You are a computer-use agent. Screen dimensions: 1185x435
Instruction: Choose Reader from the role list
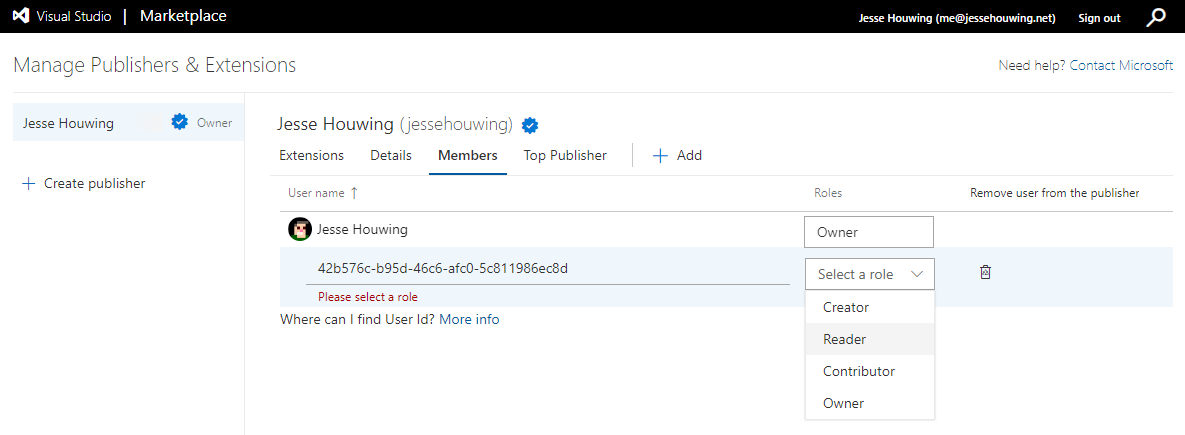[x=870, y=339]
